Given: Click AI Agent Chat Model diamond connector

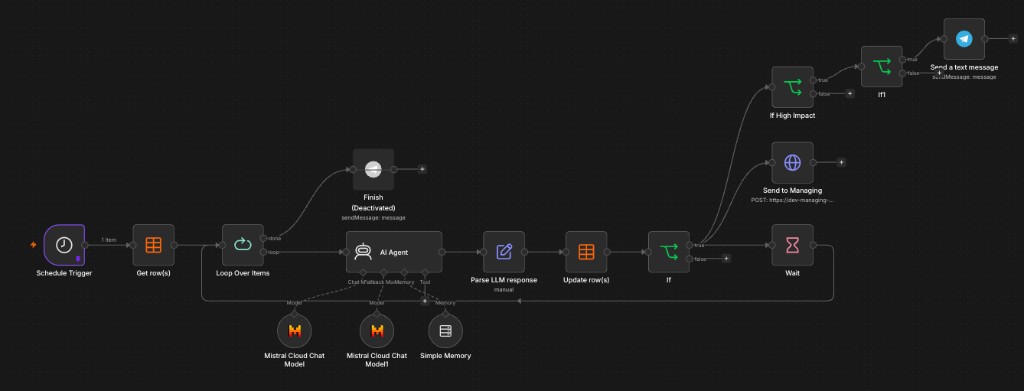Looking at the screenshot, I should point(363,273).
